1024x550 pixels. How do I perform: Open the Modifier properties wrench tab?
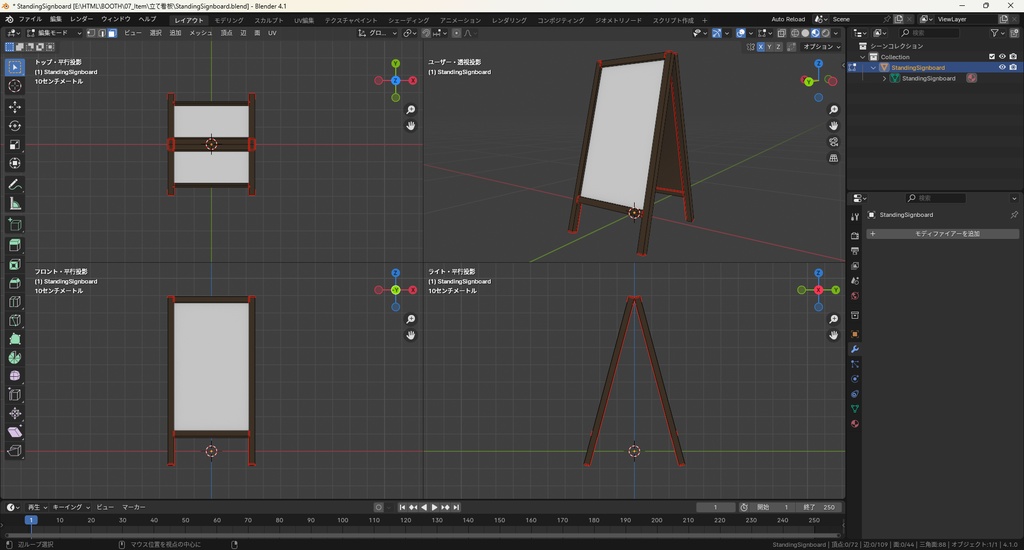pyautogui.click(x=855, y=348)
